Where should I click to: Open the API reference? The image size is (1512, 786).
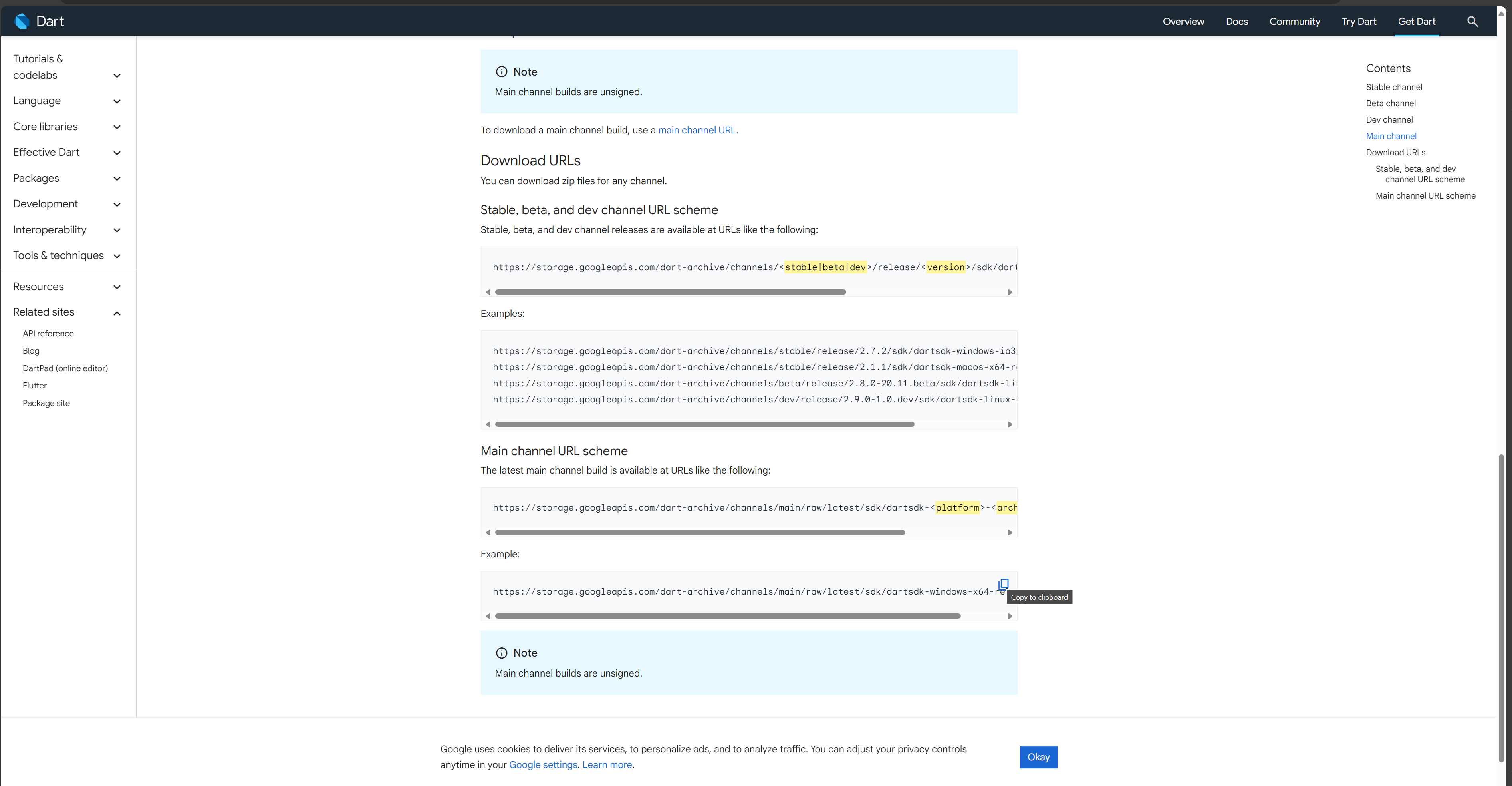coord(48,333)
